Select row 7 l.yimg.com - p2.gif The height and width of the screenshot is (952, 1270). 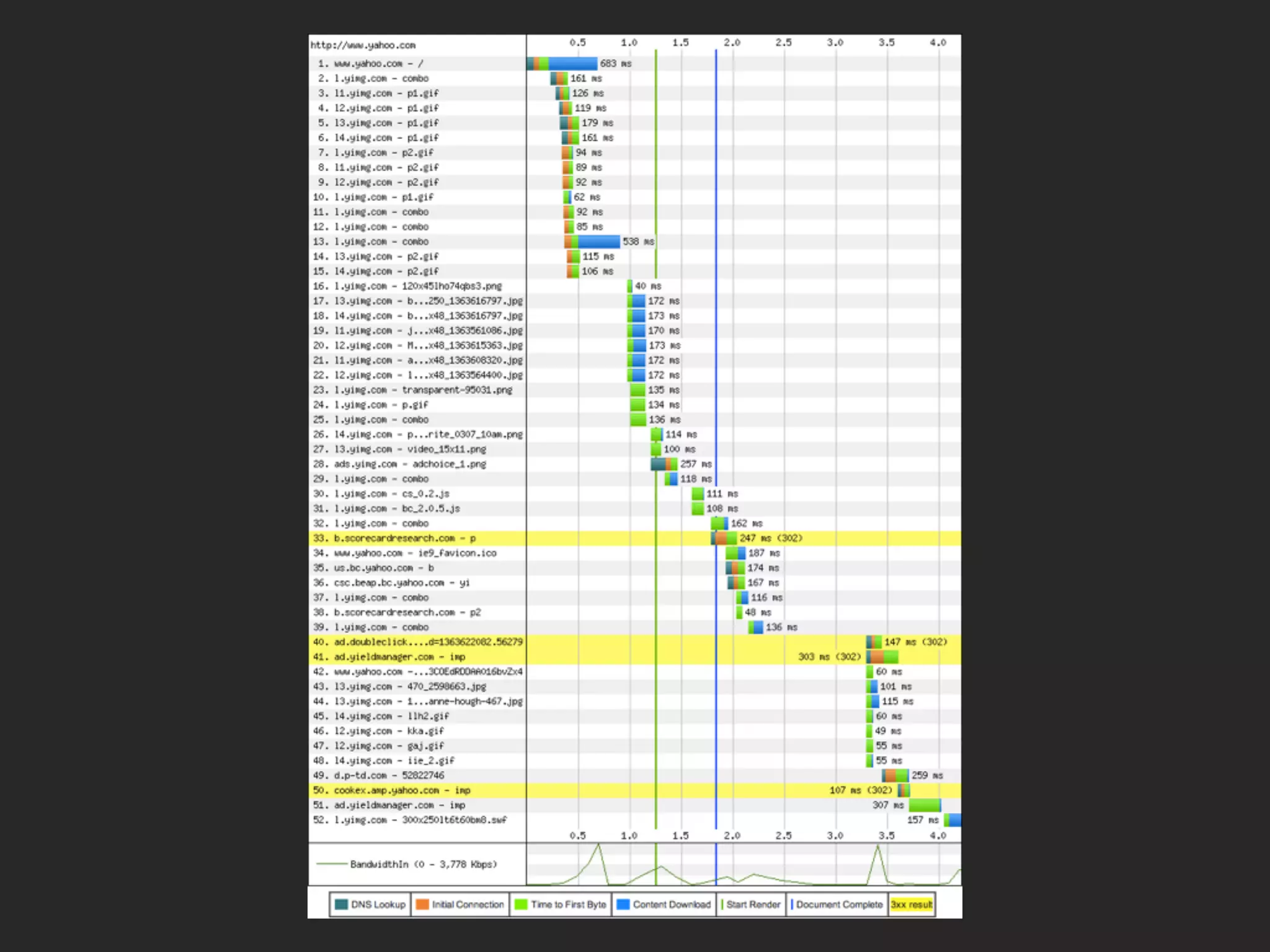(635, 152)
